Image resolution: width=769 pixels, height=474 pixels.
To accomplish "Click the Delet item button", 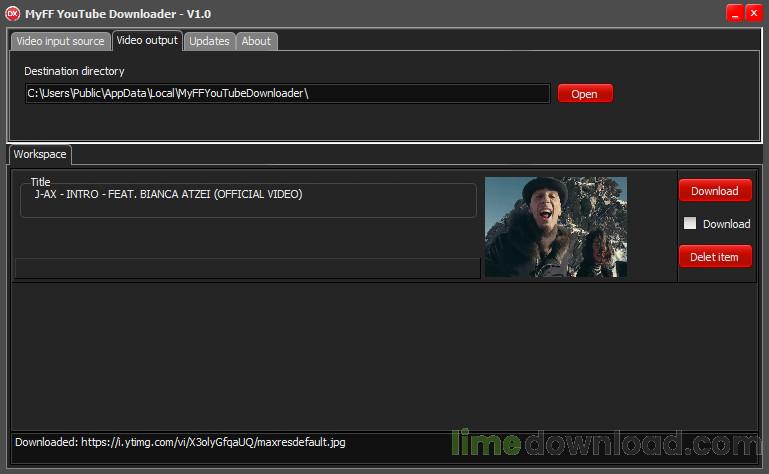I will pyautogui.click(x=715, y=257).
